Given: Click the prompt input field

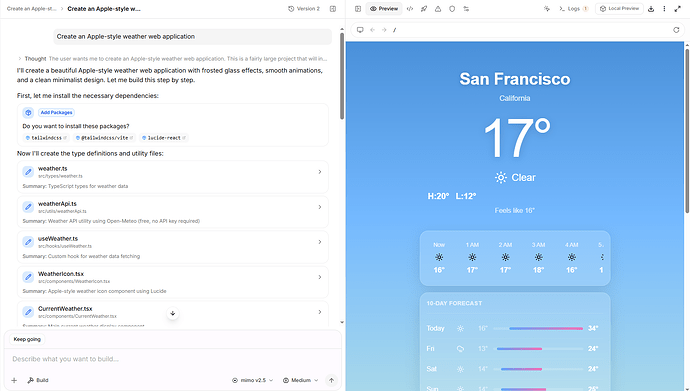Looking at the screenshot, I should [172, 359].
